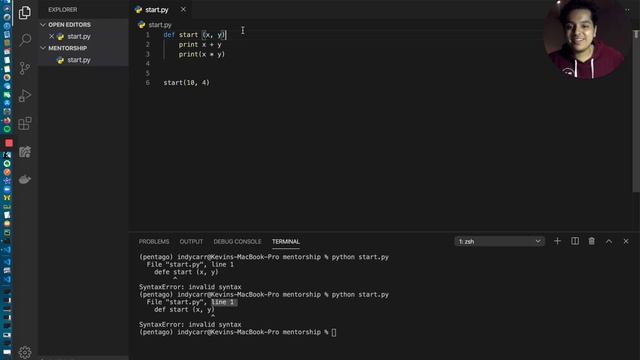640x360 pixels.
Task: Open the Docker whale icon view
Action: [x=24, y=179]
